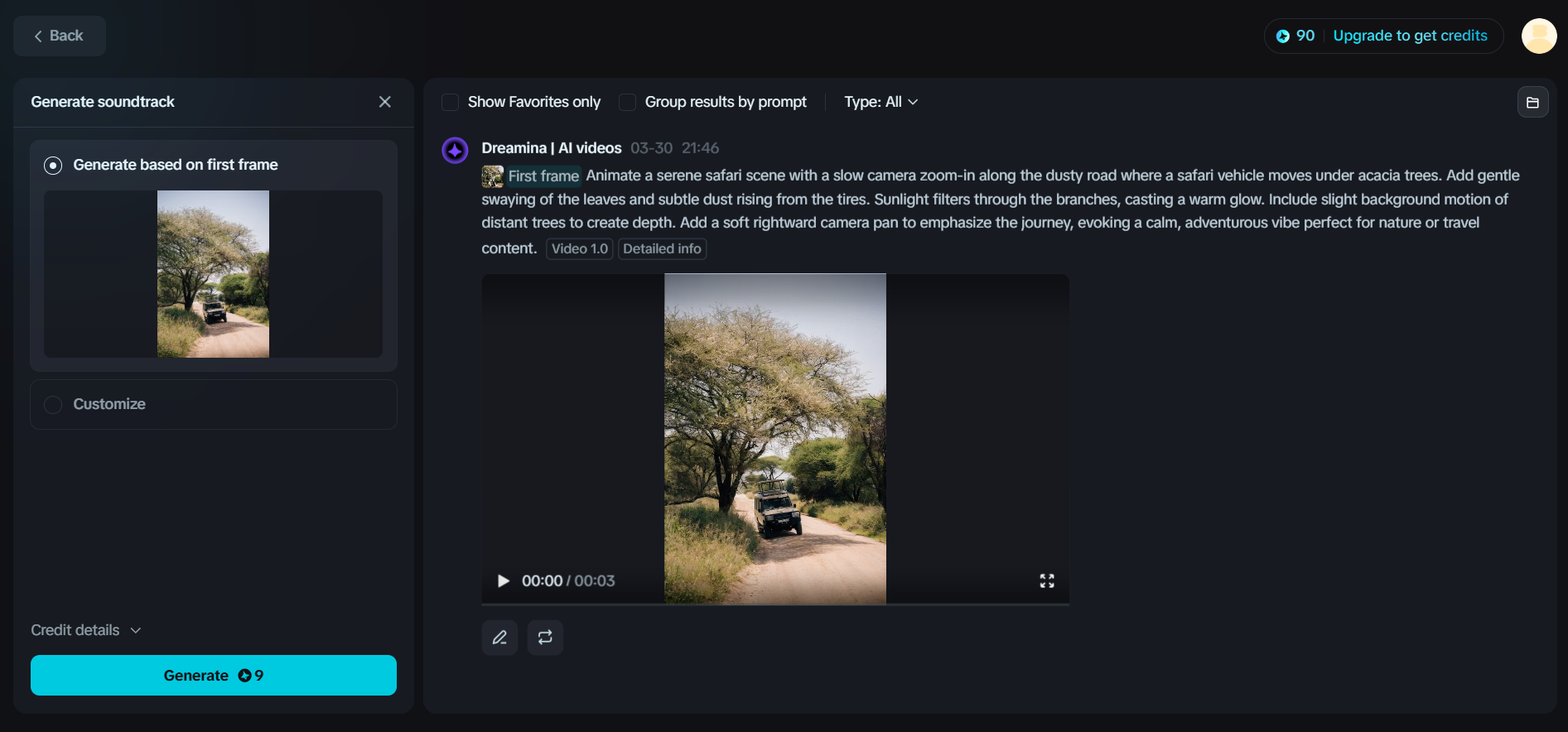Select the Customize soundtrack option

pos(53,404)
